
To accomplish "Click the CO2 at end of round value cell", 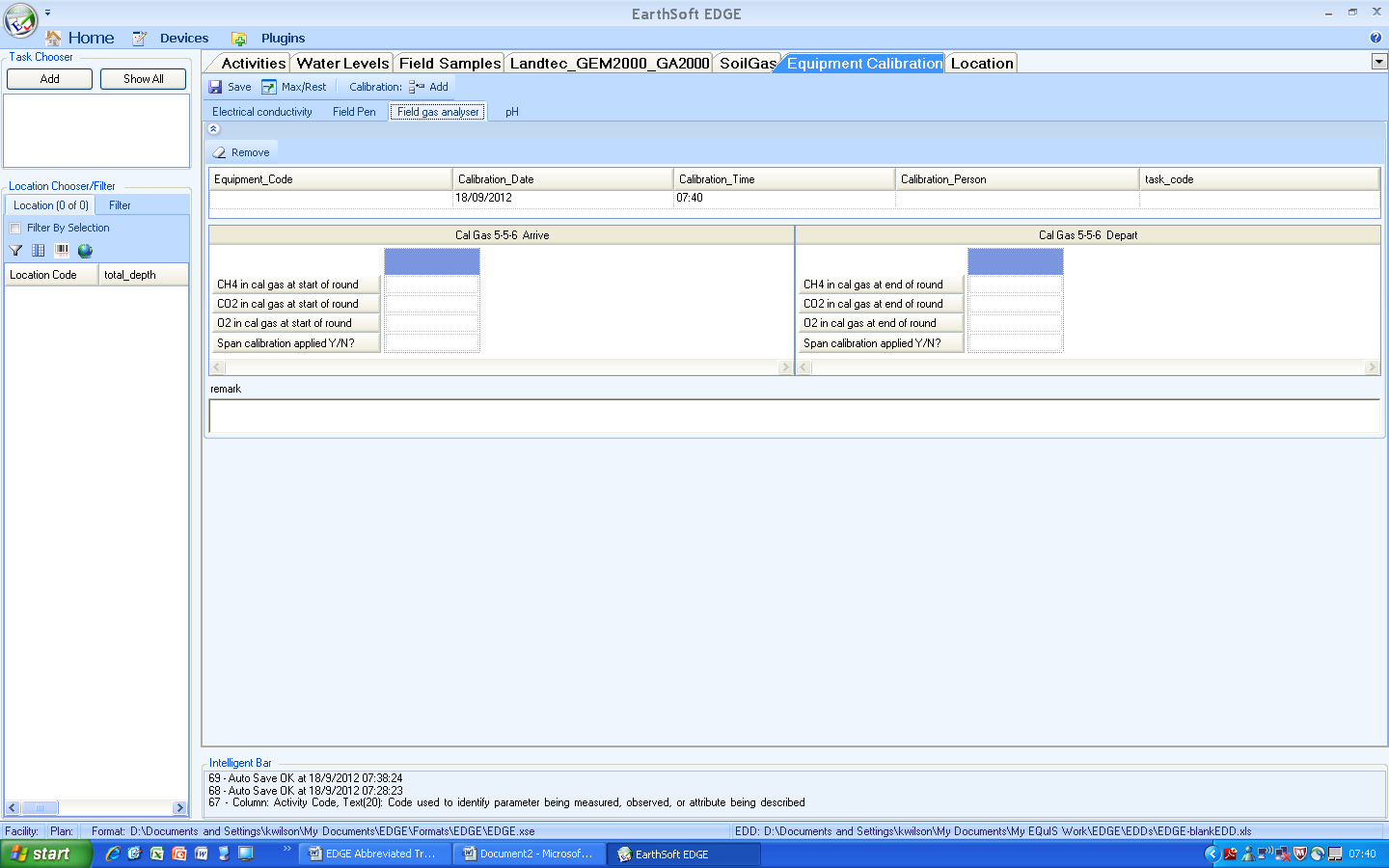I will pyautogui.click(x=1015, y=304).
